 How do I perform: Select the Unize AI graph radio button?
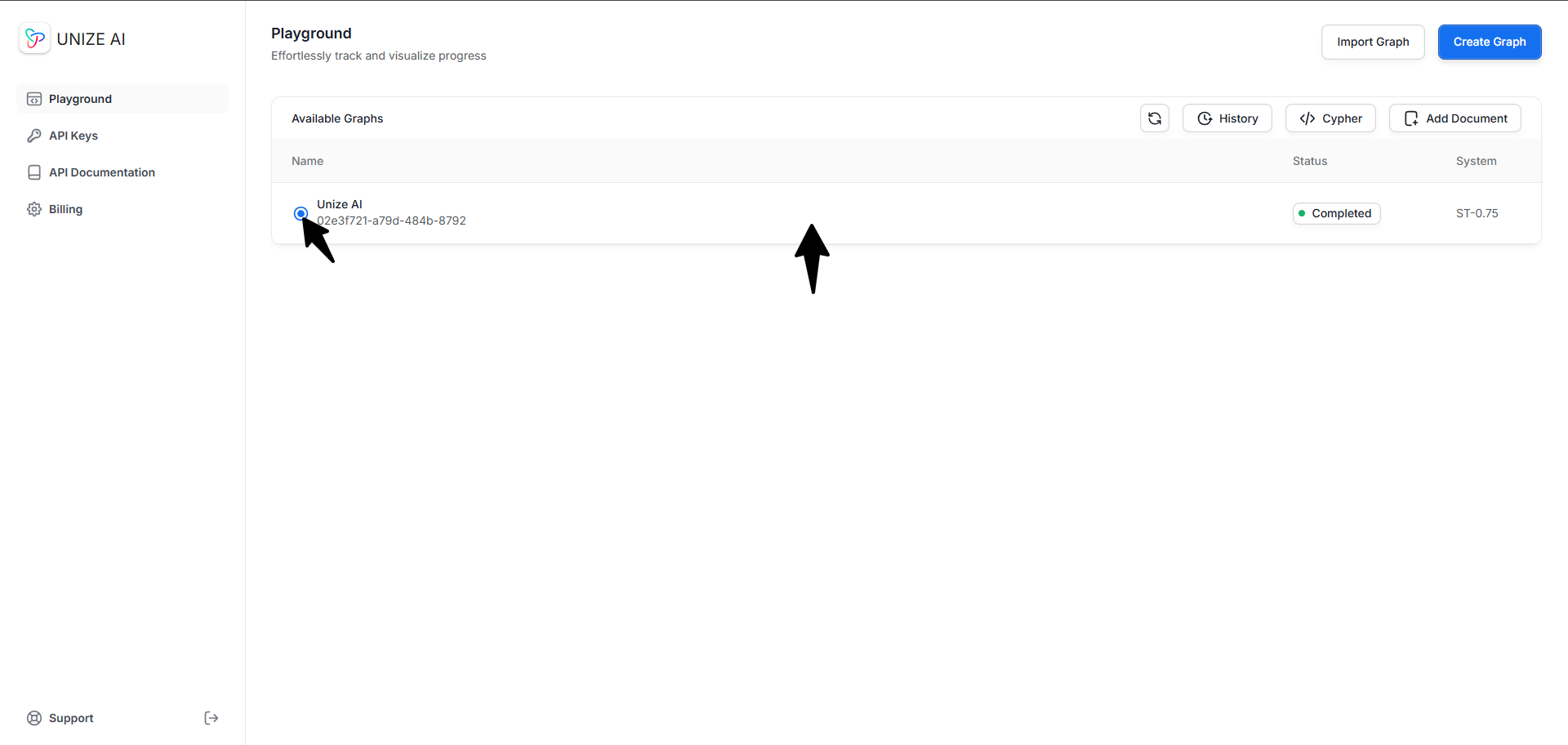pos(301,213)
